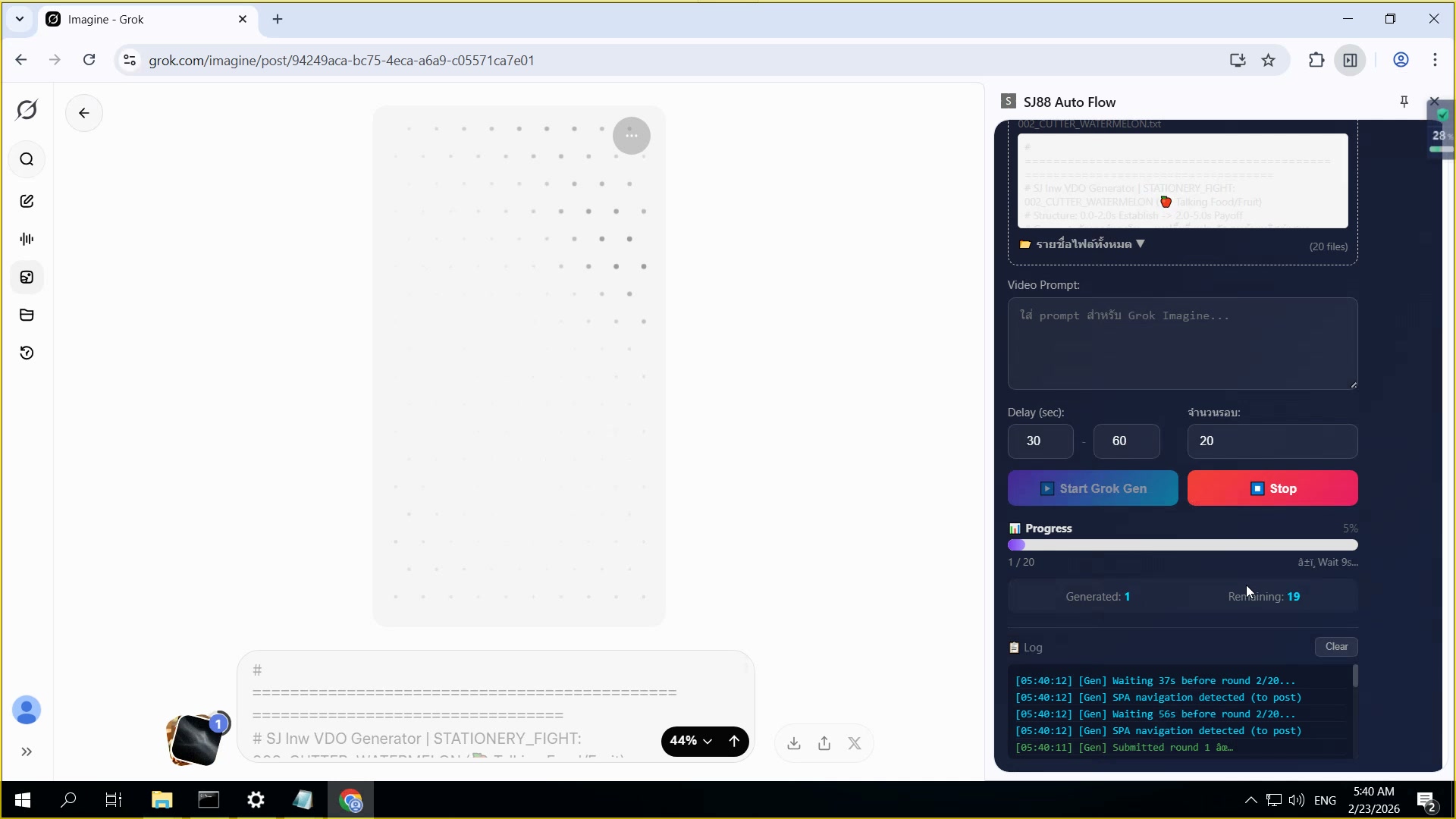Viewport: 1456px width, 819px height.
Task: Pin the SJ88 Auto Flow panel
Action: (x=1404, y=101)
